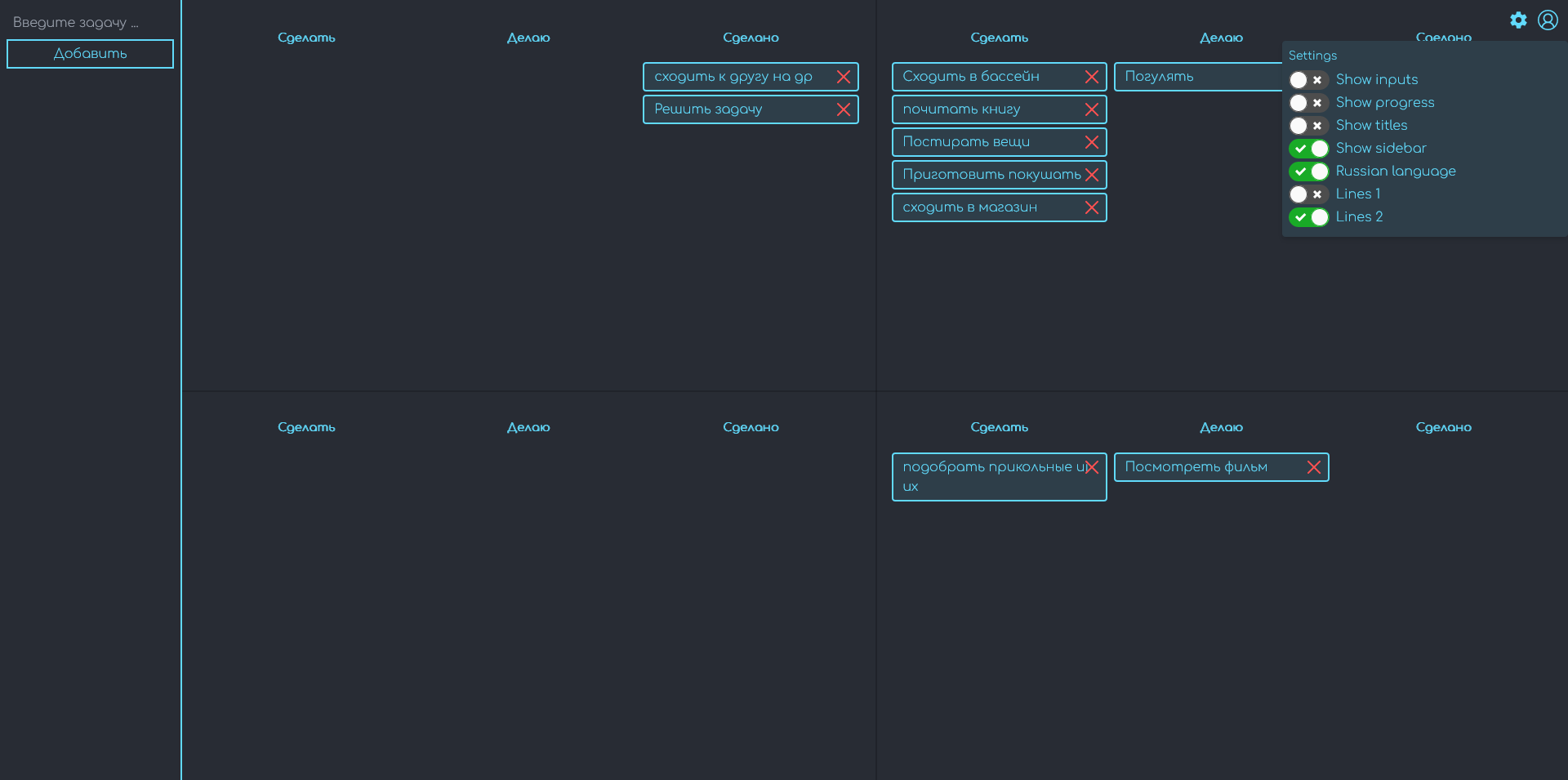Remove "Постирать вещи" using its delete icon
Image resolution: width=1568 pixels, height=780 pixels.
(x=1092, y=141)
